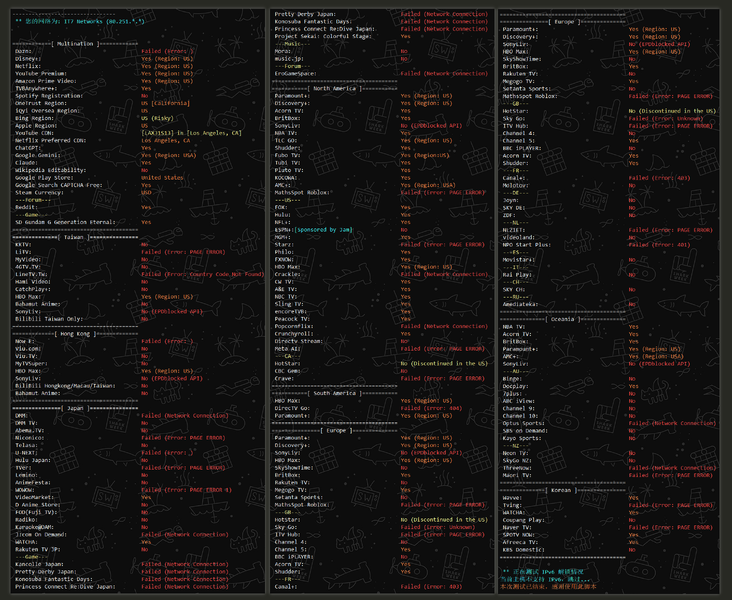Select the 'music.jp:' label
The image size is (732, 600).
tap(289, 59)
